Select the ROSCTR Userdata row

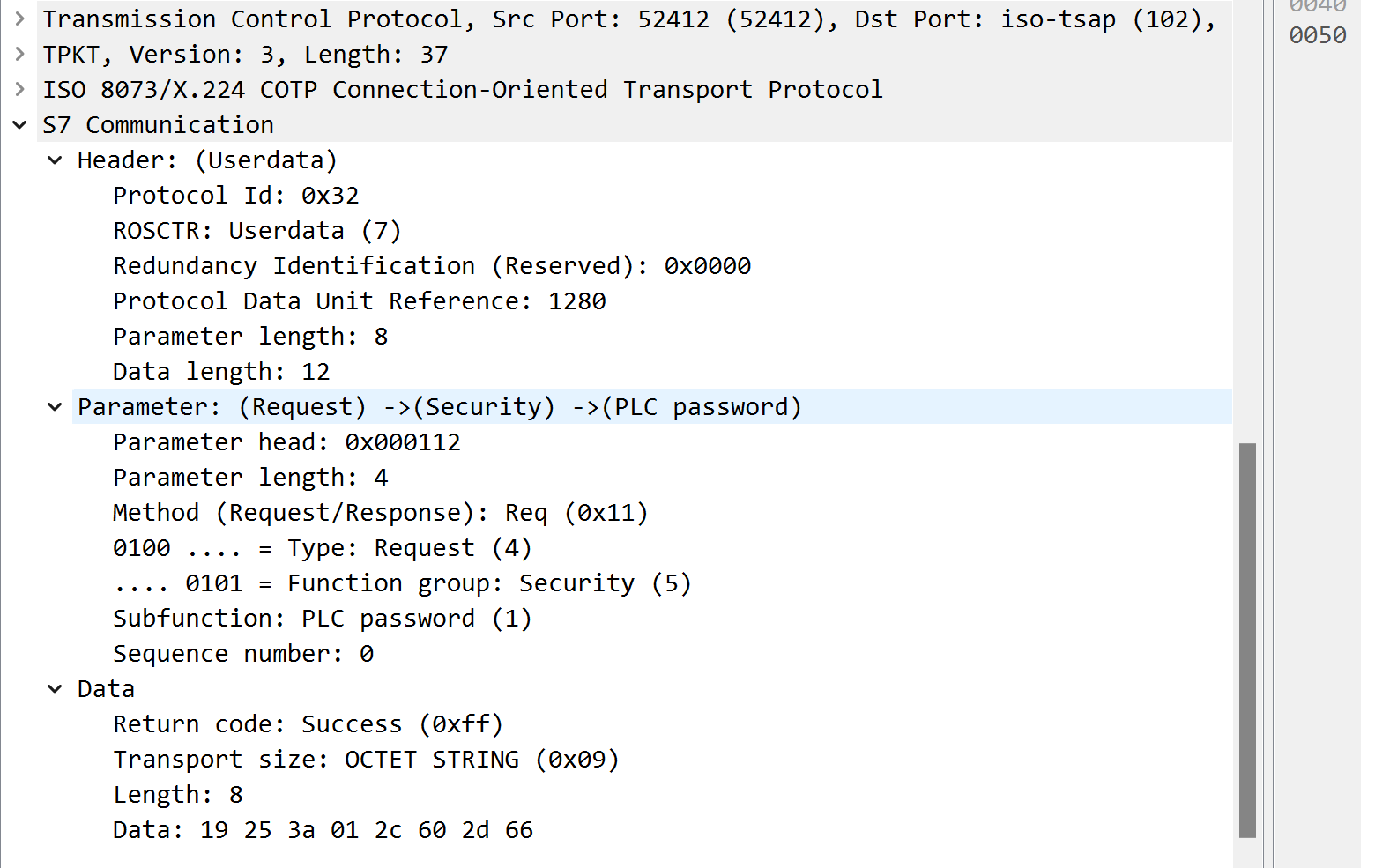pos(256,230)
